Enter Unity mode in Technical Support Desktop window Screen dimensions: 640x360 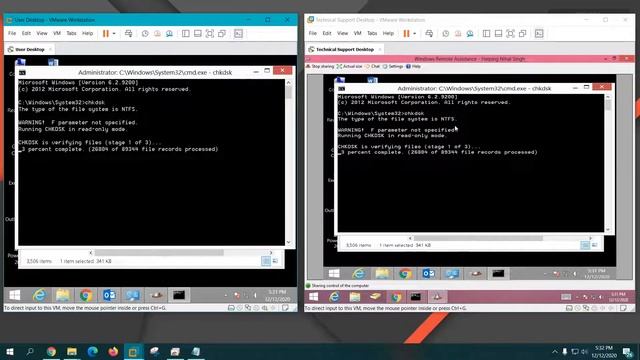click(x=522, y=33)
